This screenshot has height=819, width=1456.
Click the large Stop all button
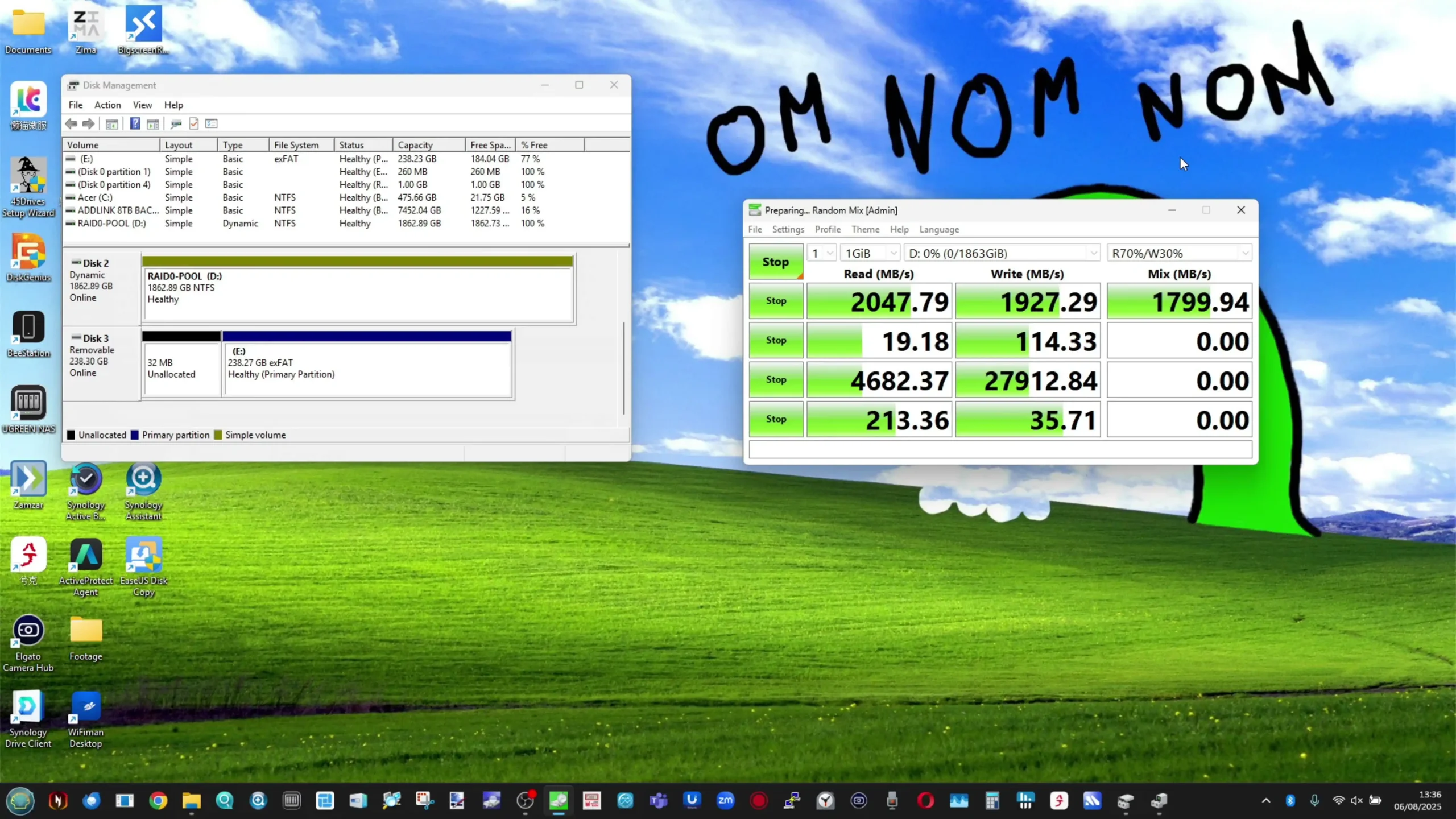776,262
